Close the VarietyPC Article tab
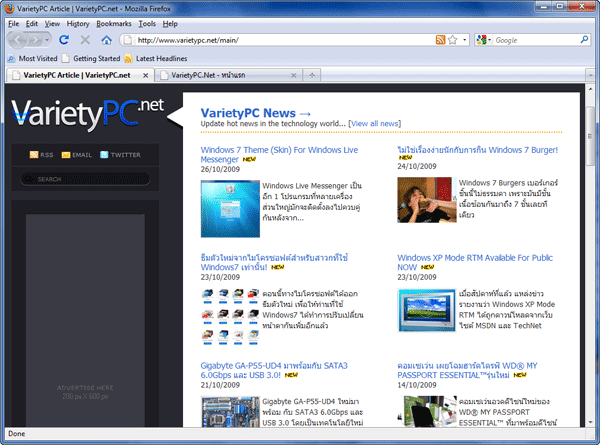This screenshot has width=600, height=445. [146, 76]
